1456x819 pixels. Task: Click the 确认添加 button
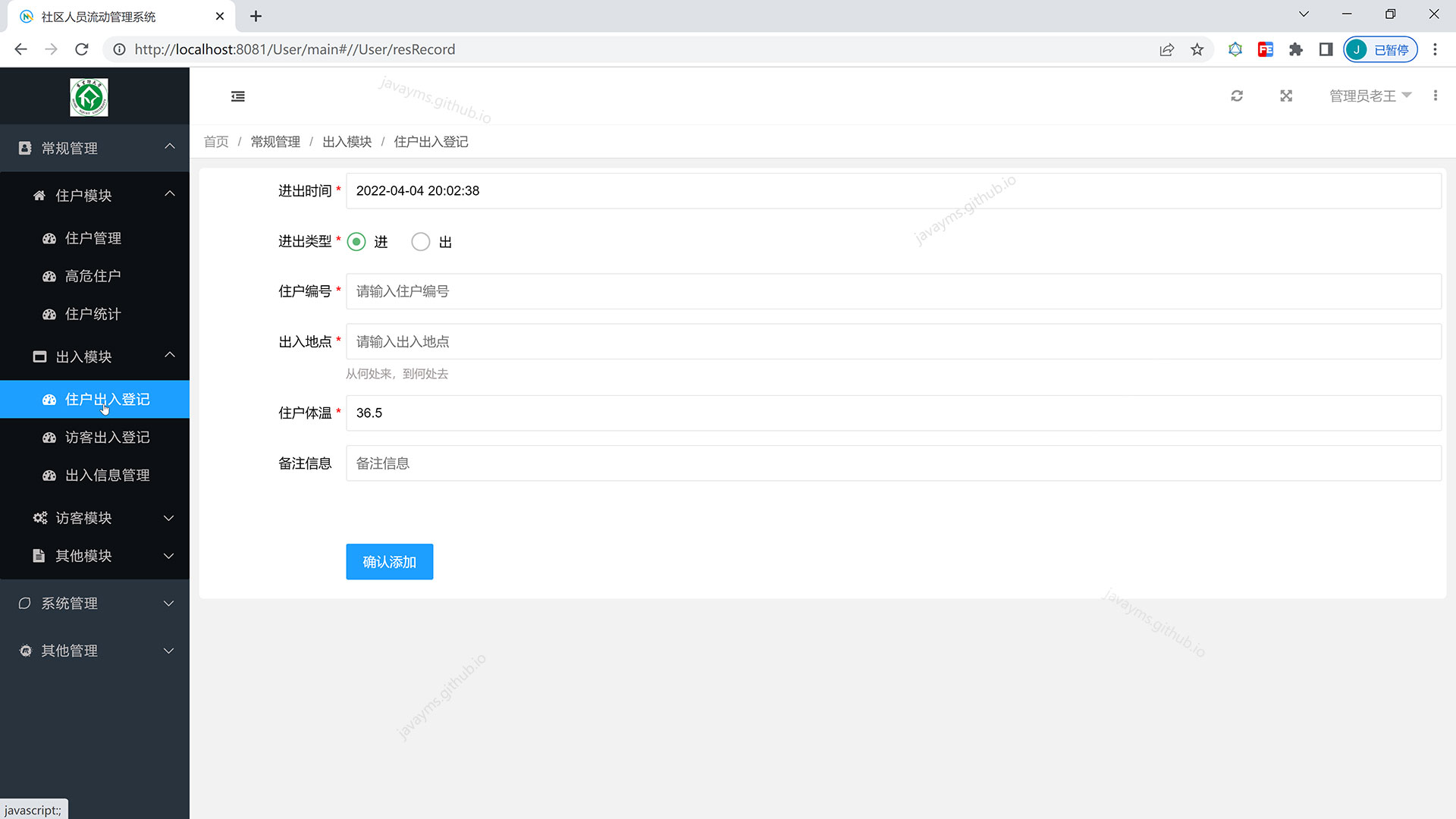point(389,562)
